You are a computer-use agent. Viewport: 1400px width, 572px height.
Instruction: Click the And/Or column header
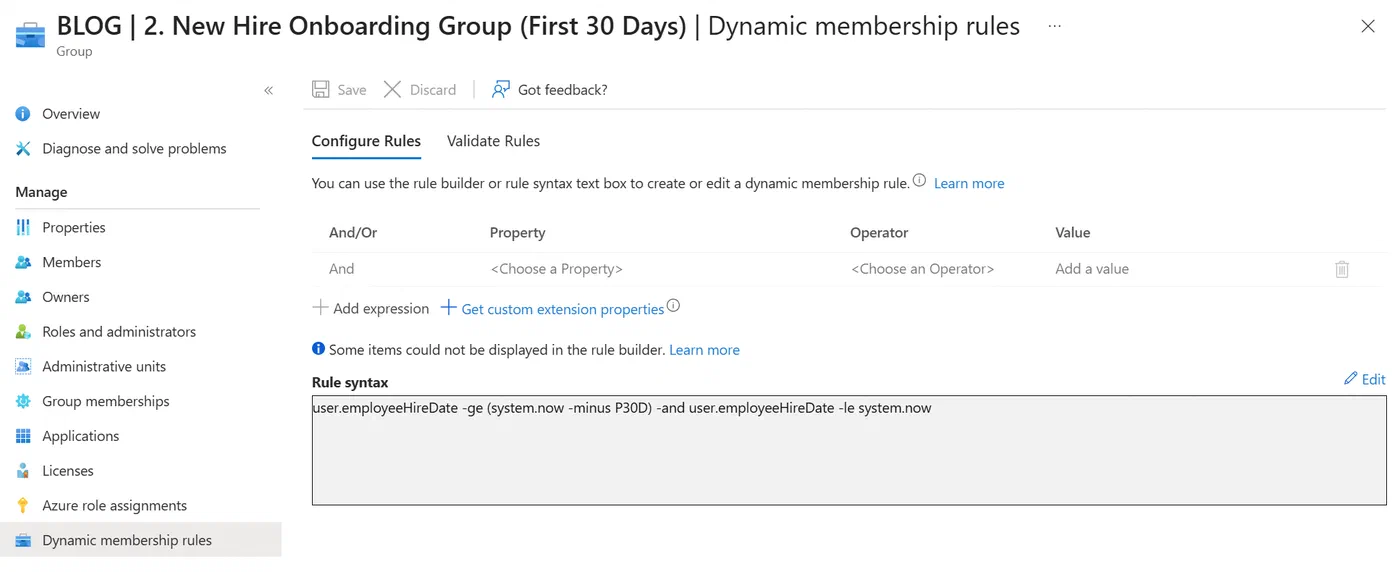353,233
